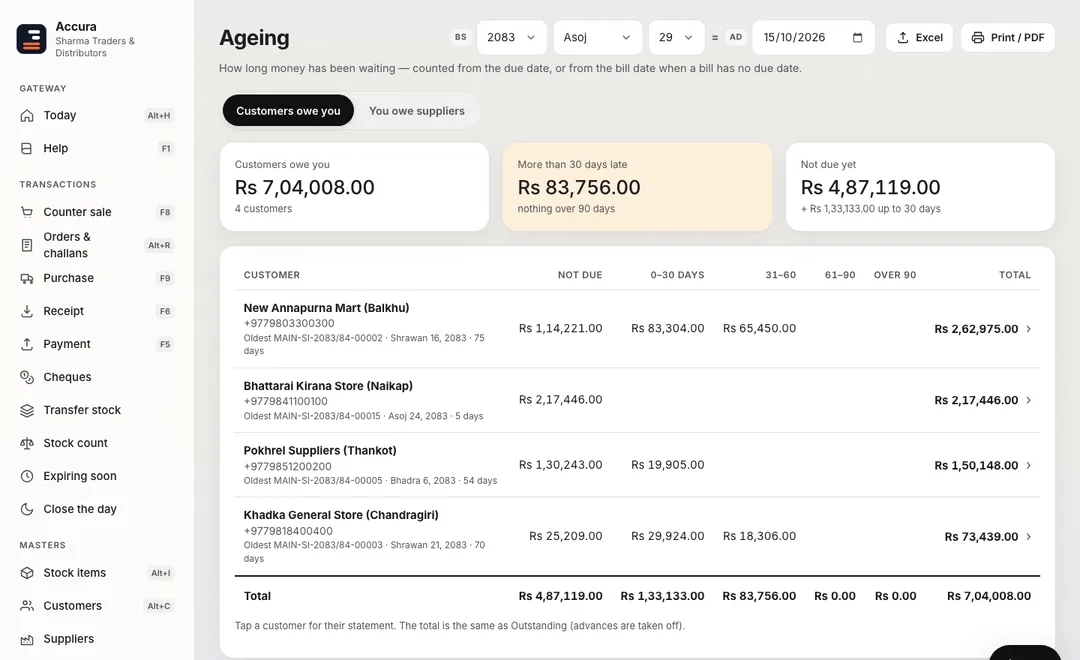Viewport: 1080px width, 660px height.
Task: Click the printer icon on Print / PDF
Action: coord(978,38)
